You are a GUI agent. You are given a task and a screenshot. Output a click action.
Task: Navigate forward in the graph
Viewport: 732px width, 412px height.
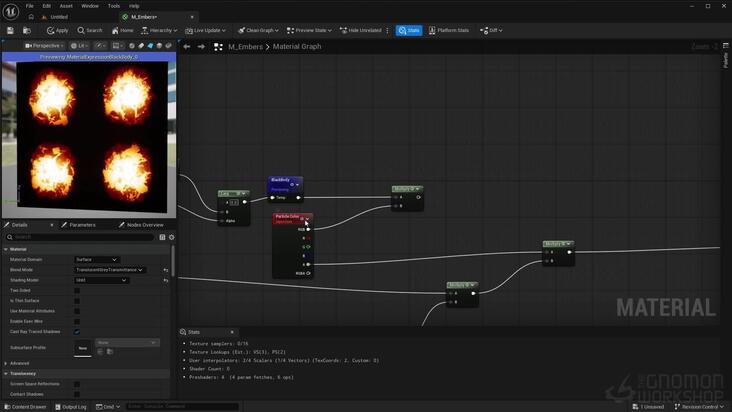point(201,47)
